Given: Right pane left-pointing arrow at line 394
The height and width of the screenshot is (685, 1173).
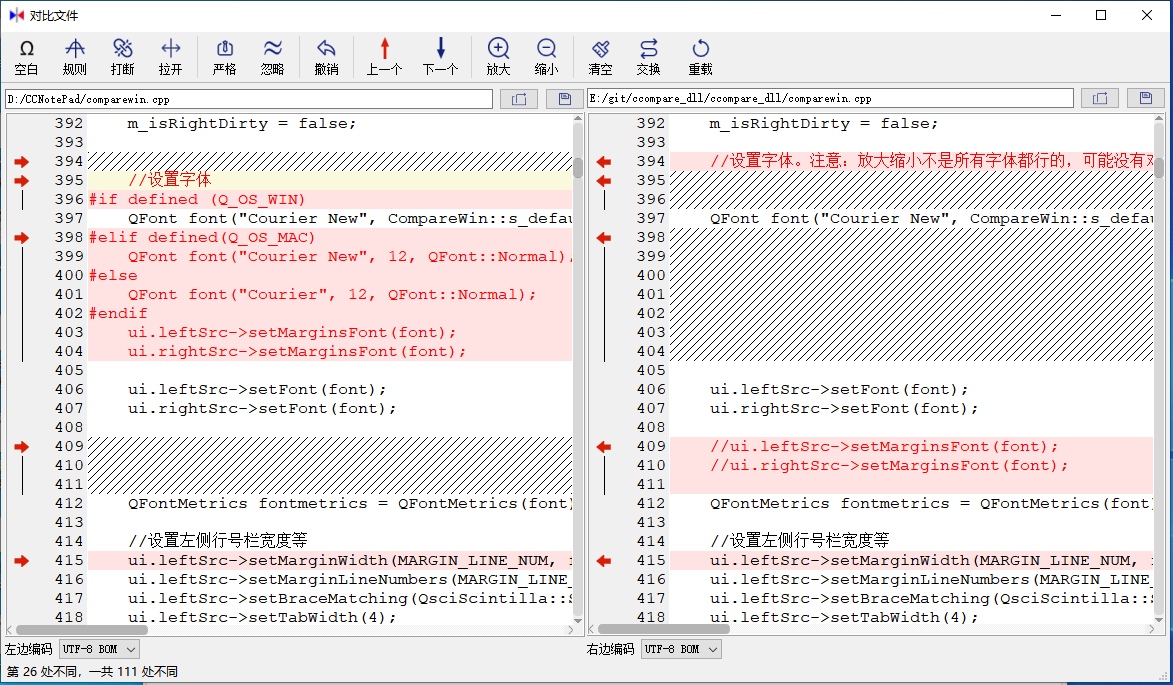Looking at the screenshot, I should click(604, 162).
